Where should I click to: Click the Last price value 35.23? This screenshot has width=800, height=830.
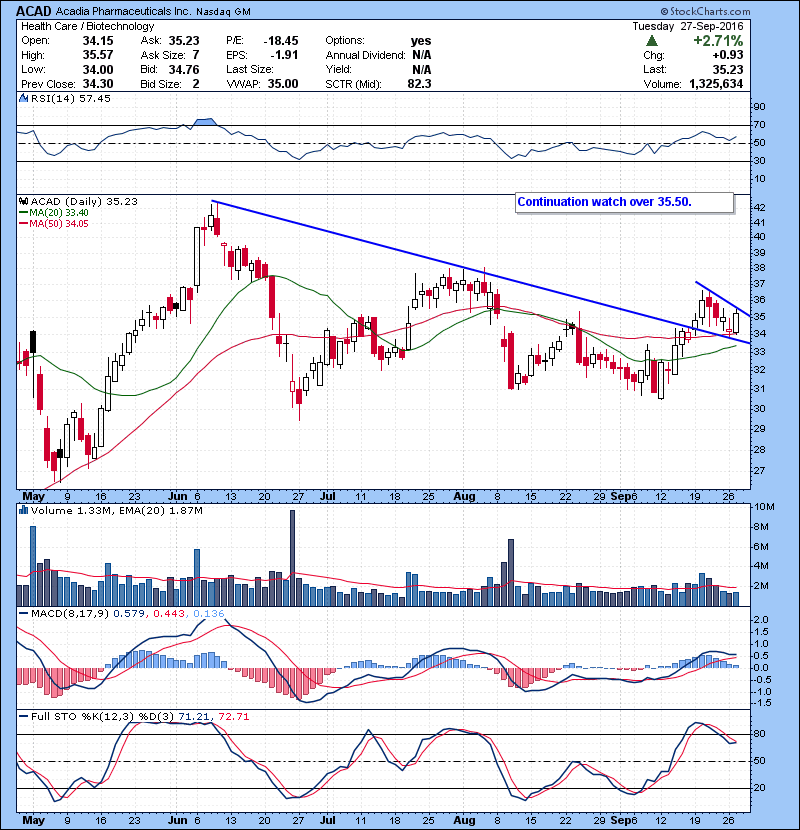click(727, 69)
